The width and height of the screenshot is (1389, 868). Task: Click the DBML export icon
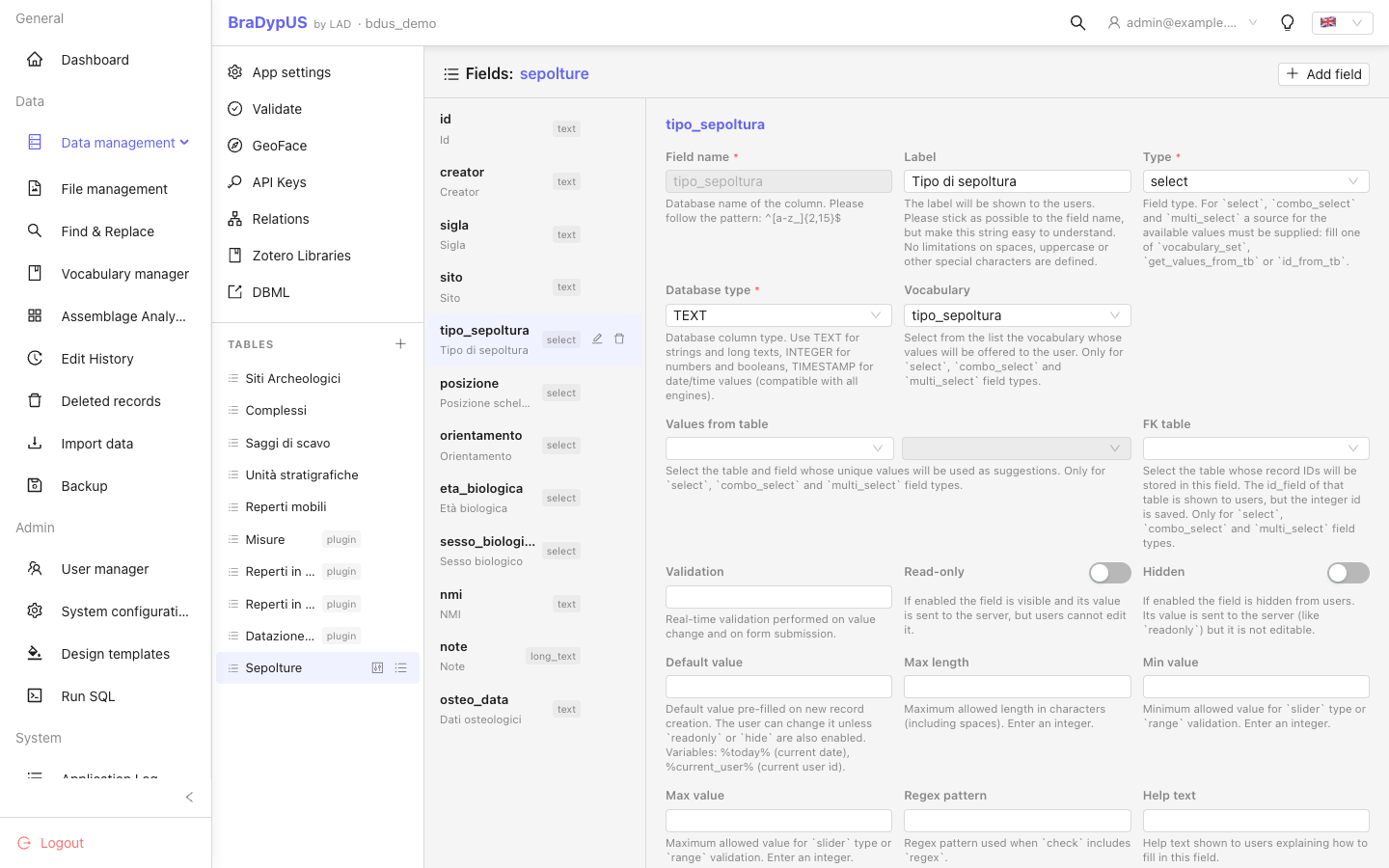tap(234, 292)
